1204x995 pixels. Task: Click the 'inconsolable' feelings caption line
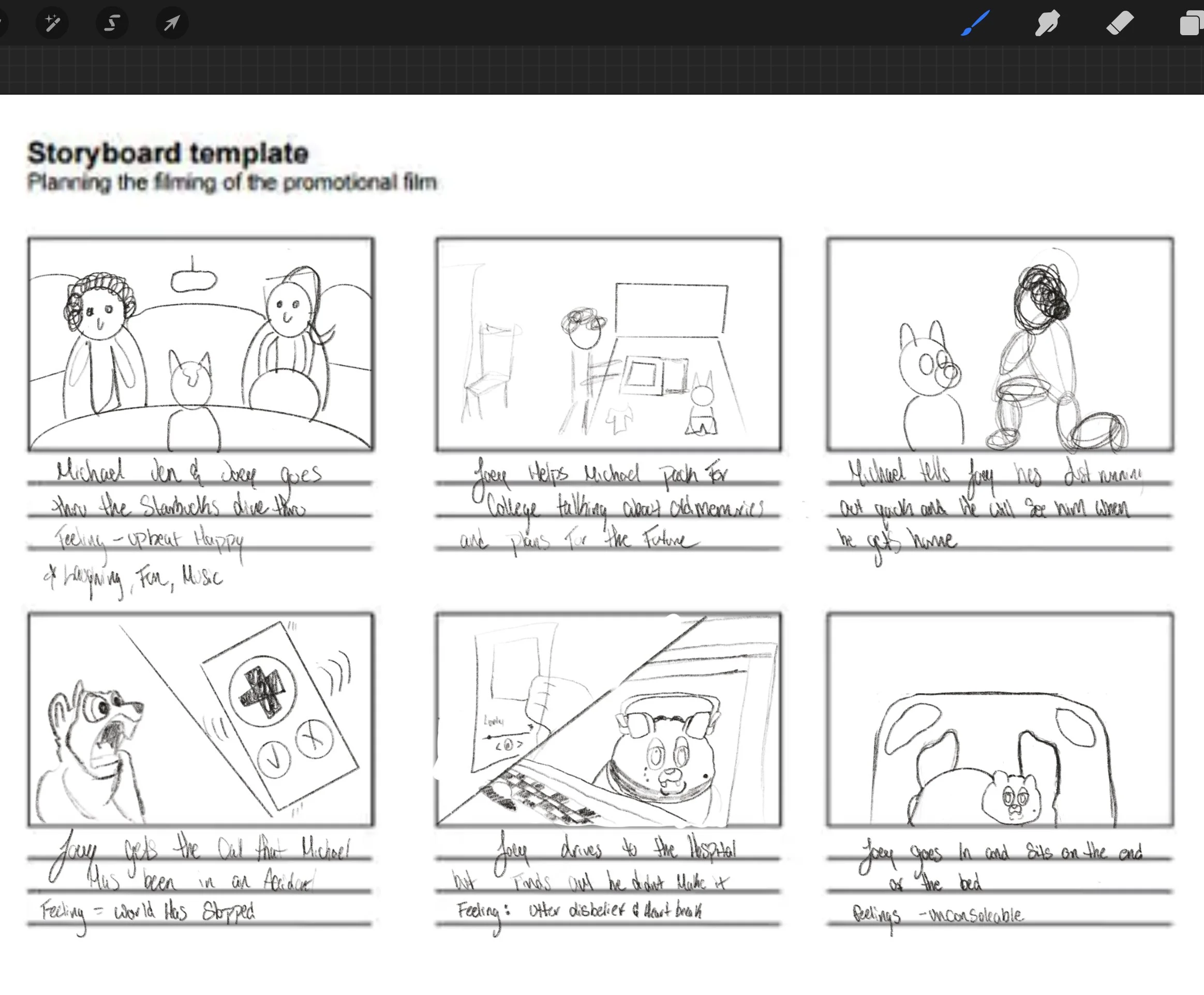939,914
